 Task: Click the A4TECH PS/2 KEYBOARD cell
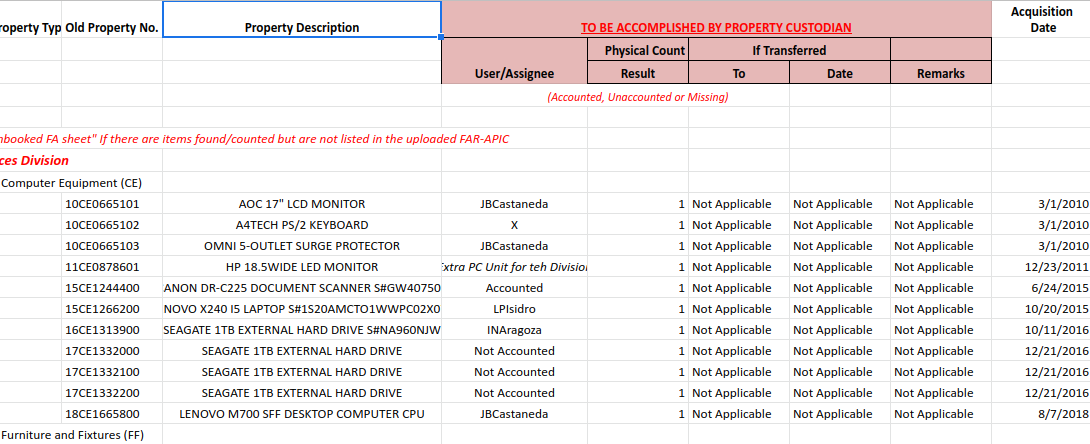[302, 225]
